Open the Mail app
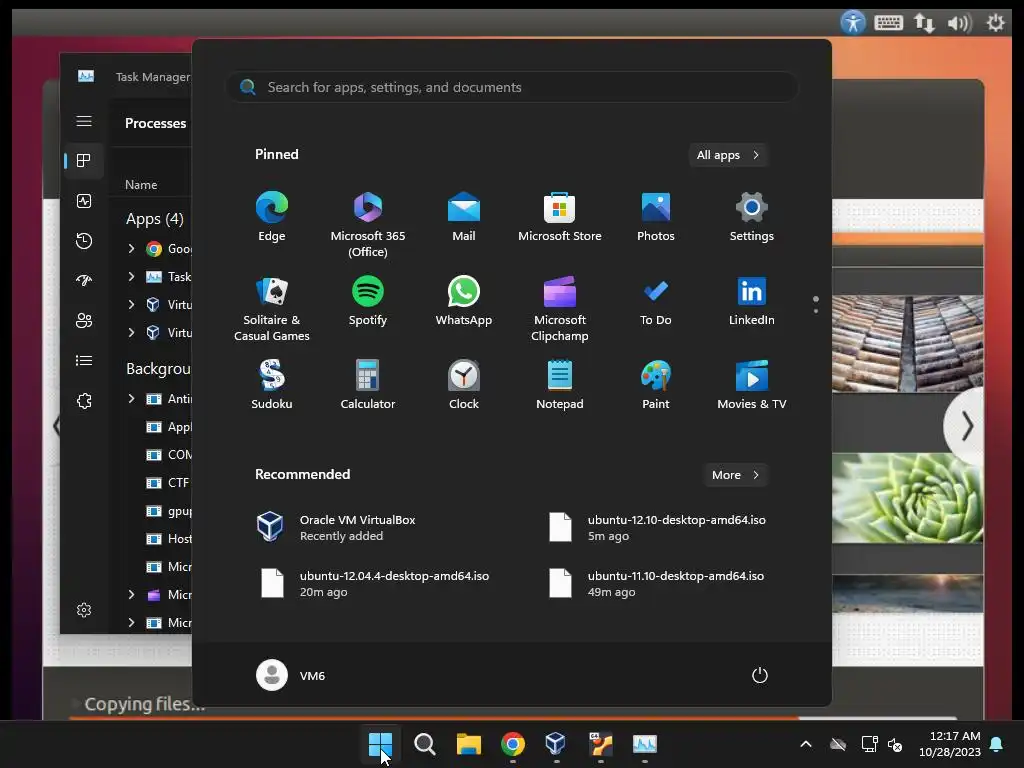1024x768 pixels. pyautogui.click(x=464, y=217)
